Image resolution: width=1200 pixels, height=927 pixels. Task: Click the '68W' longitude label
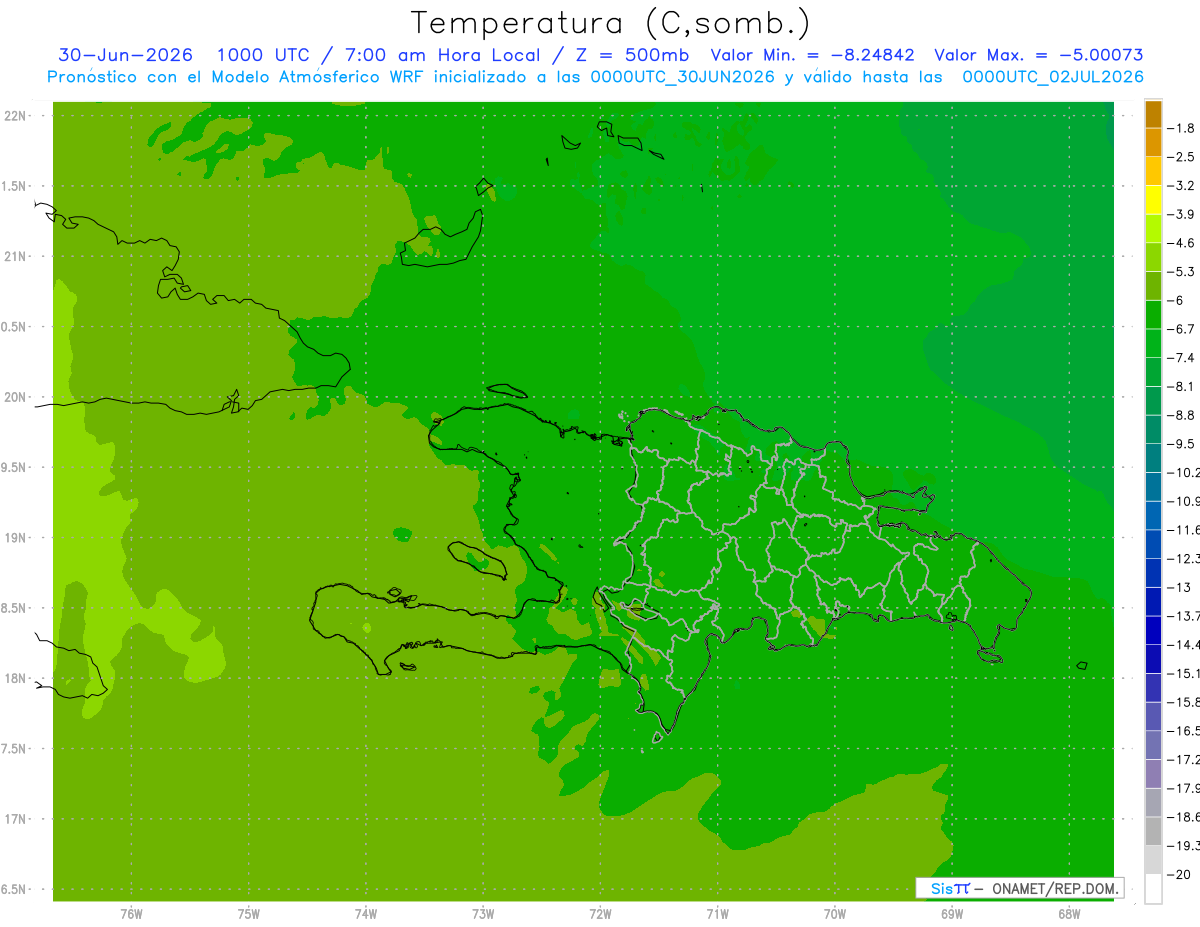coord(1068,913)
